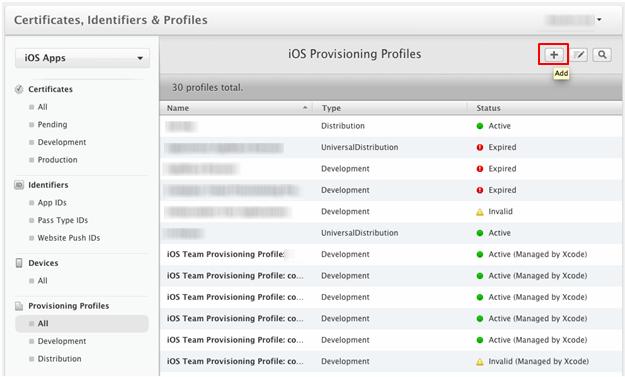625x377 pixels.
Task: Click Certificates, Identifiers & Profiles header title
Action: 111,20
